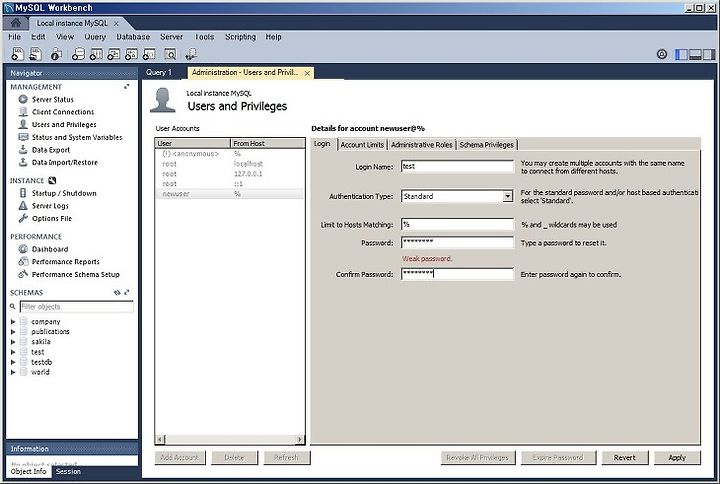Expand the publications schema
The height and width of the screenshot is (484, 720).
[13, 332]
